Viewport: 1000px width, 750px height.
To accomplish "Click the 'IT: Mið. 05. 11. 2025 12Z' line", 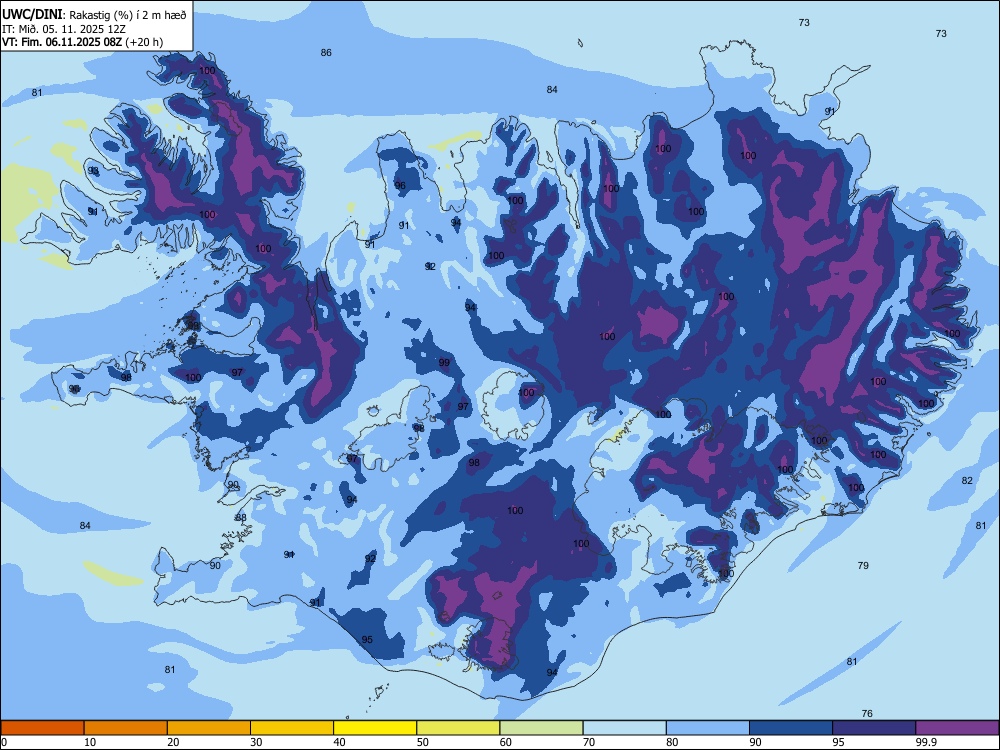I will point(64,29).
